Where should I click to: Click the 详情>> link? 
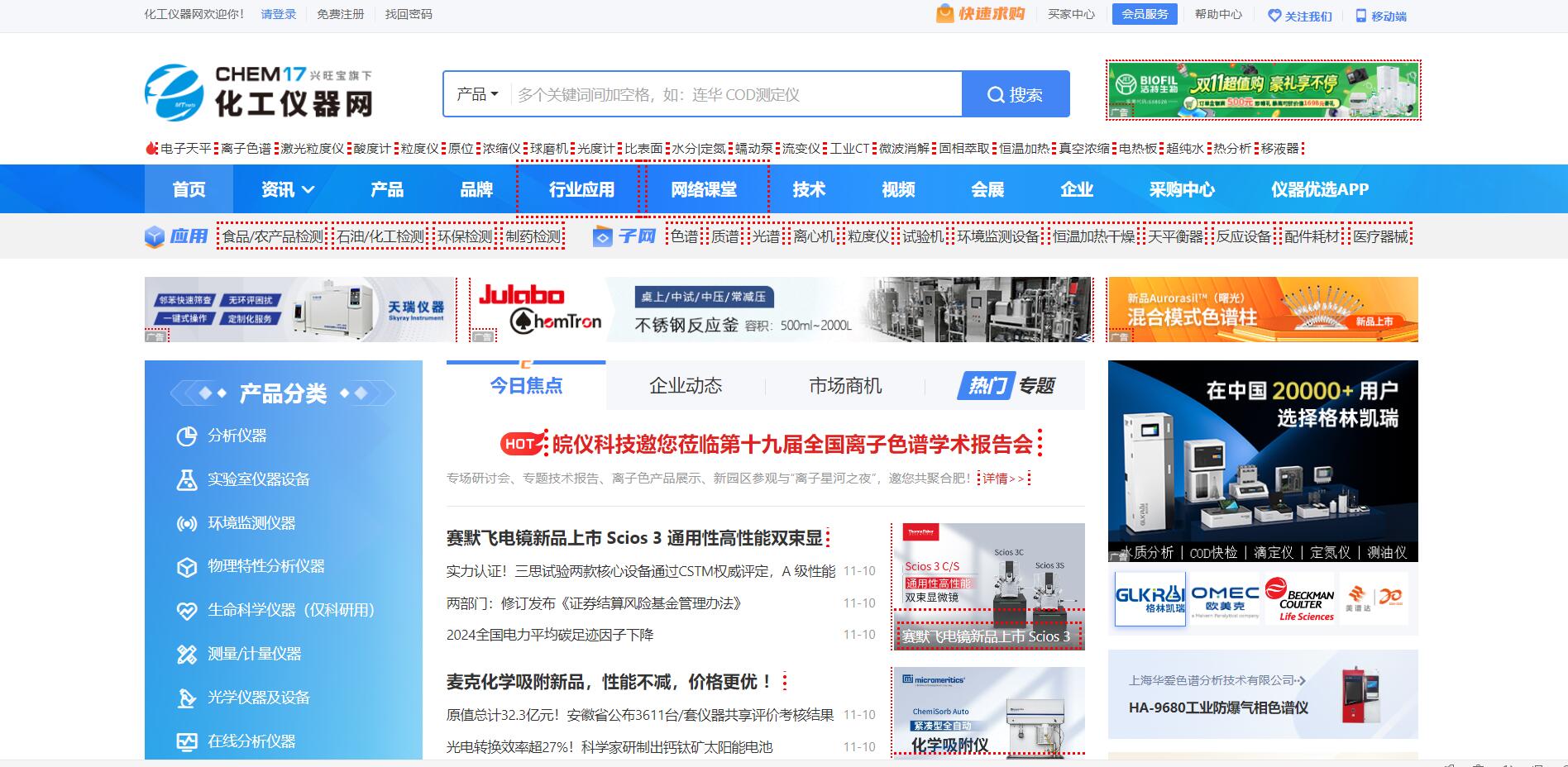coord(1004,479)
